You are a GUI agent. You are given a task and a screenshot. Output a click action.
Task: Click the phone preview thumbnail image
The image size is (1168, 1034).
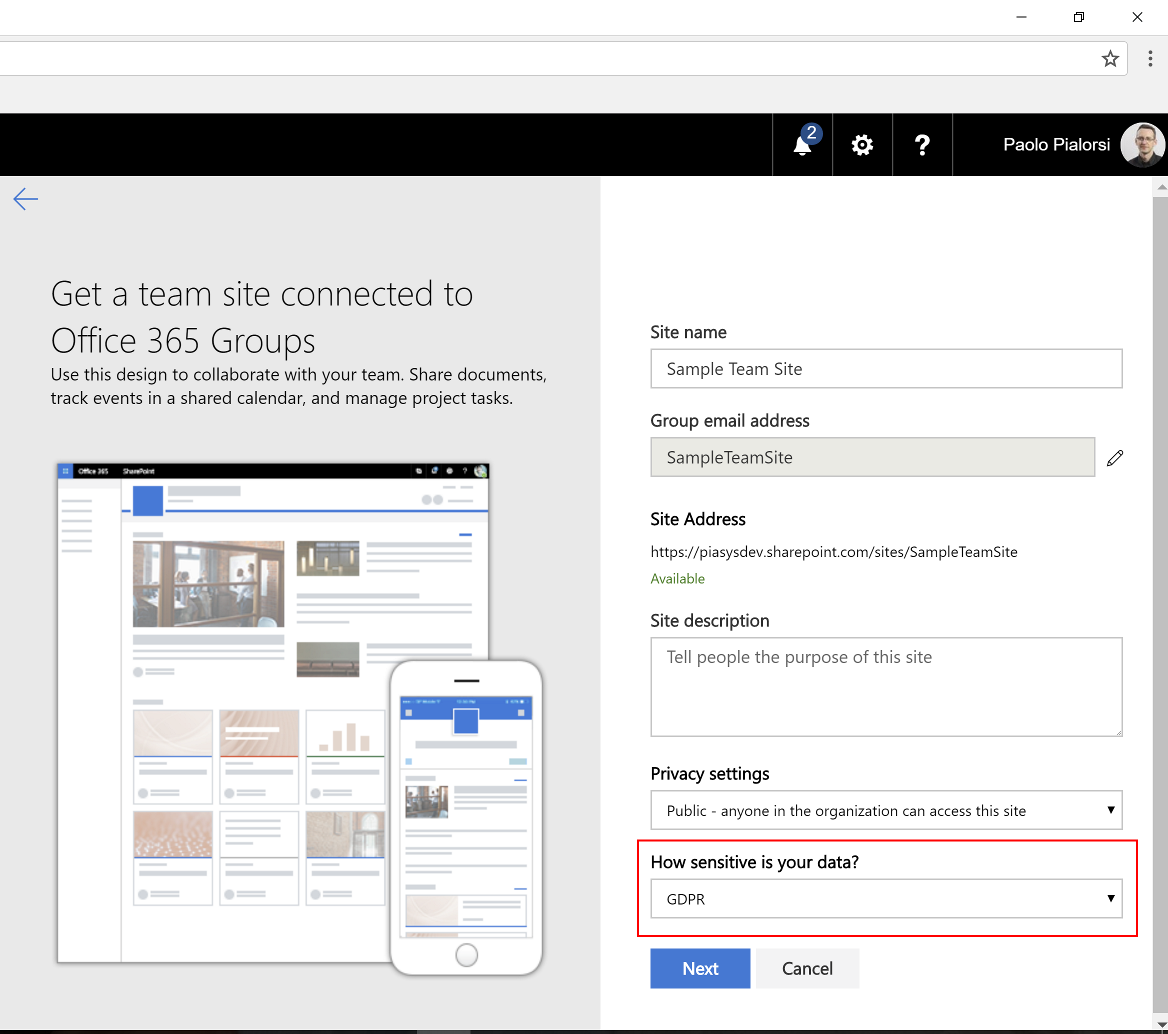466,815
